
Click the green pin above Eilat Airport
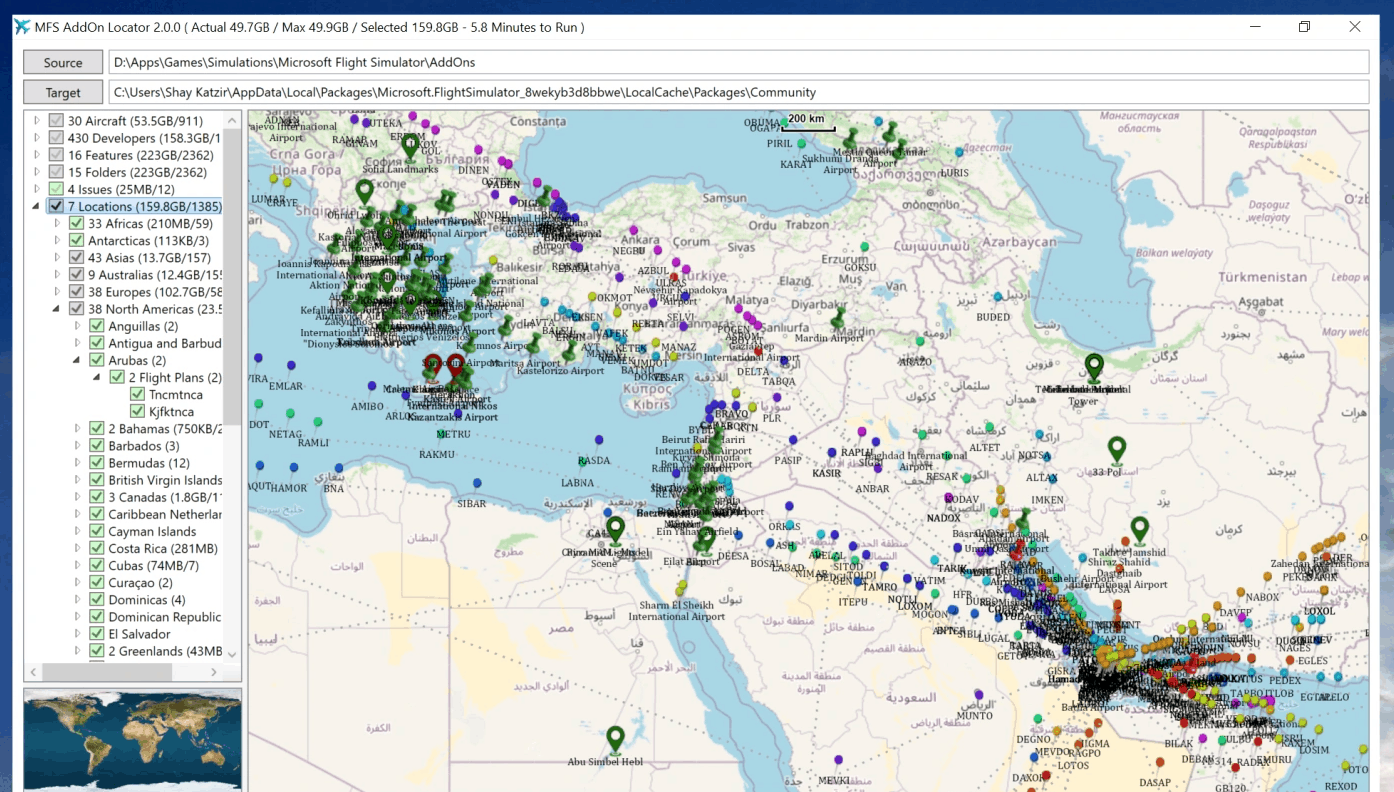tap(706, 539)
